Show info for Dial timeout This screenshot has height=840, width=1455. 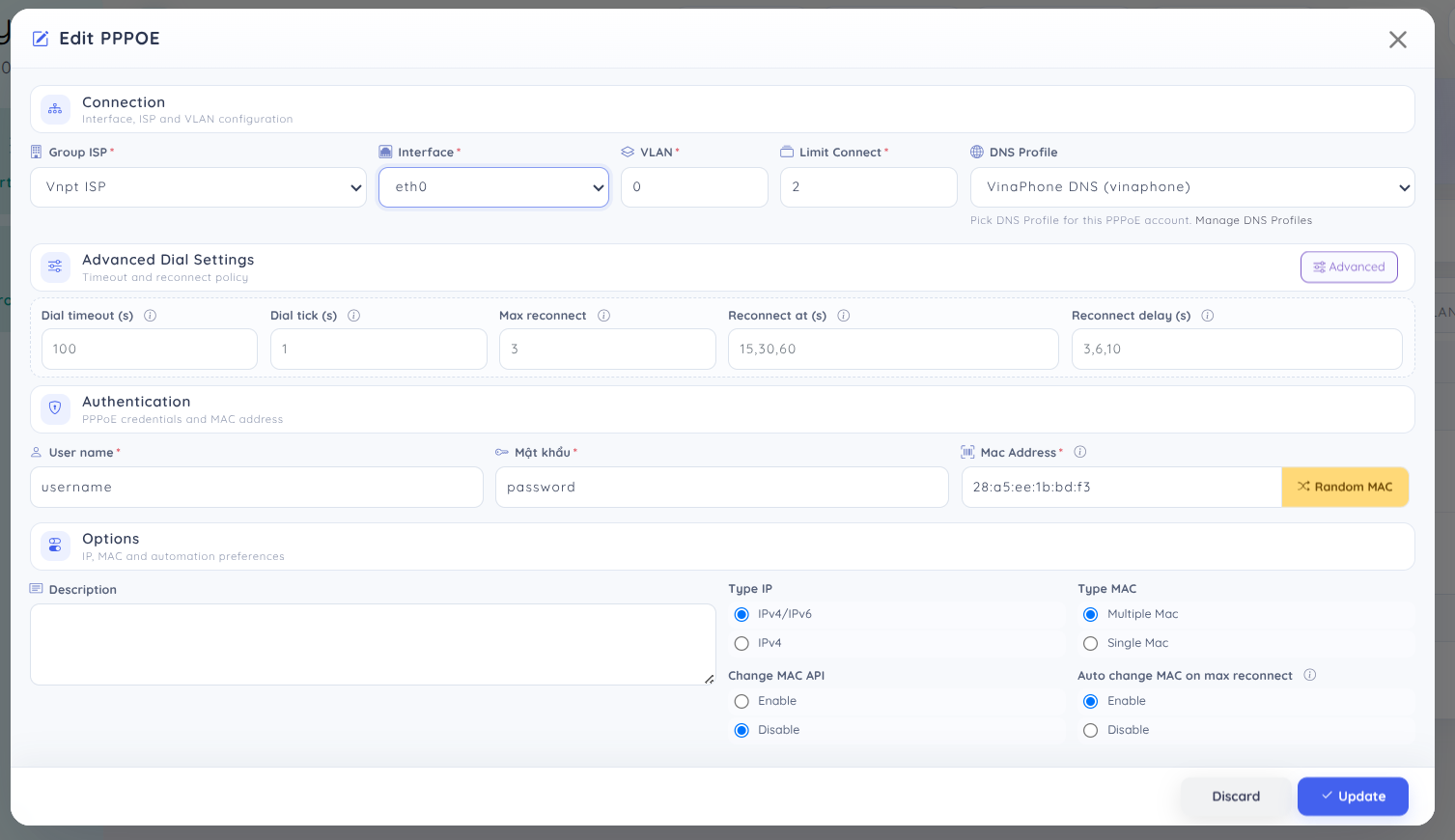pyautogui.click(x=151, y=316)
